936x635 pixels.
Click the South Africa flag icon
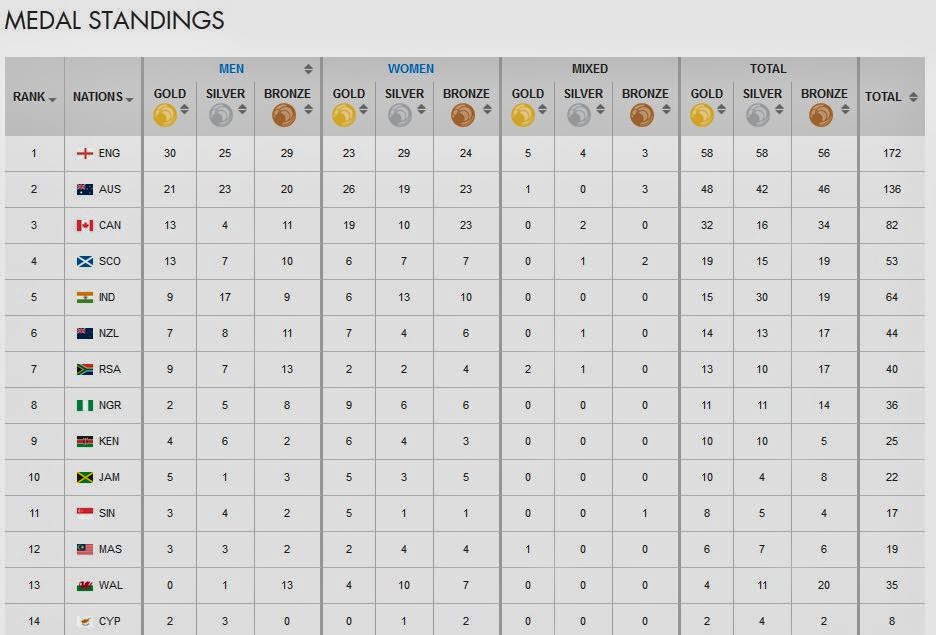(x=85, y=369)
